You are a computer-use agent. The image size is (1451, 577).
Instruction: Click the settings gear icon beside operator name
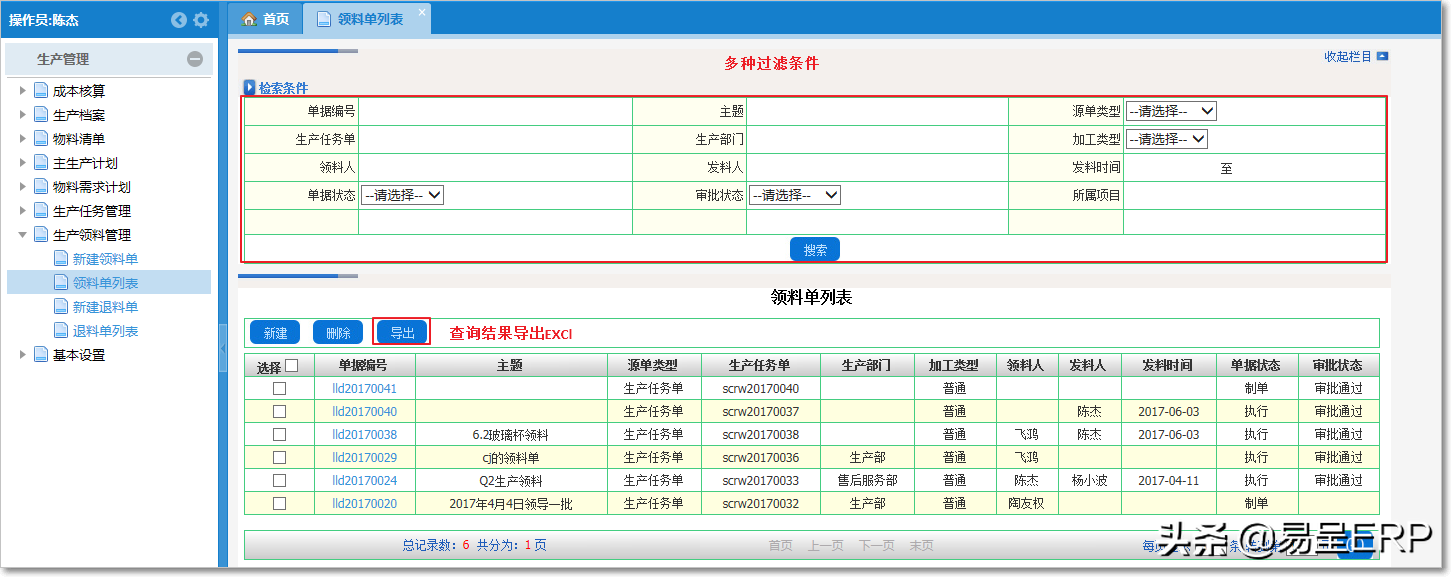click(201, 20)
